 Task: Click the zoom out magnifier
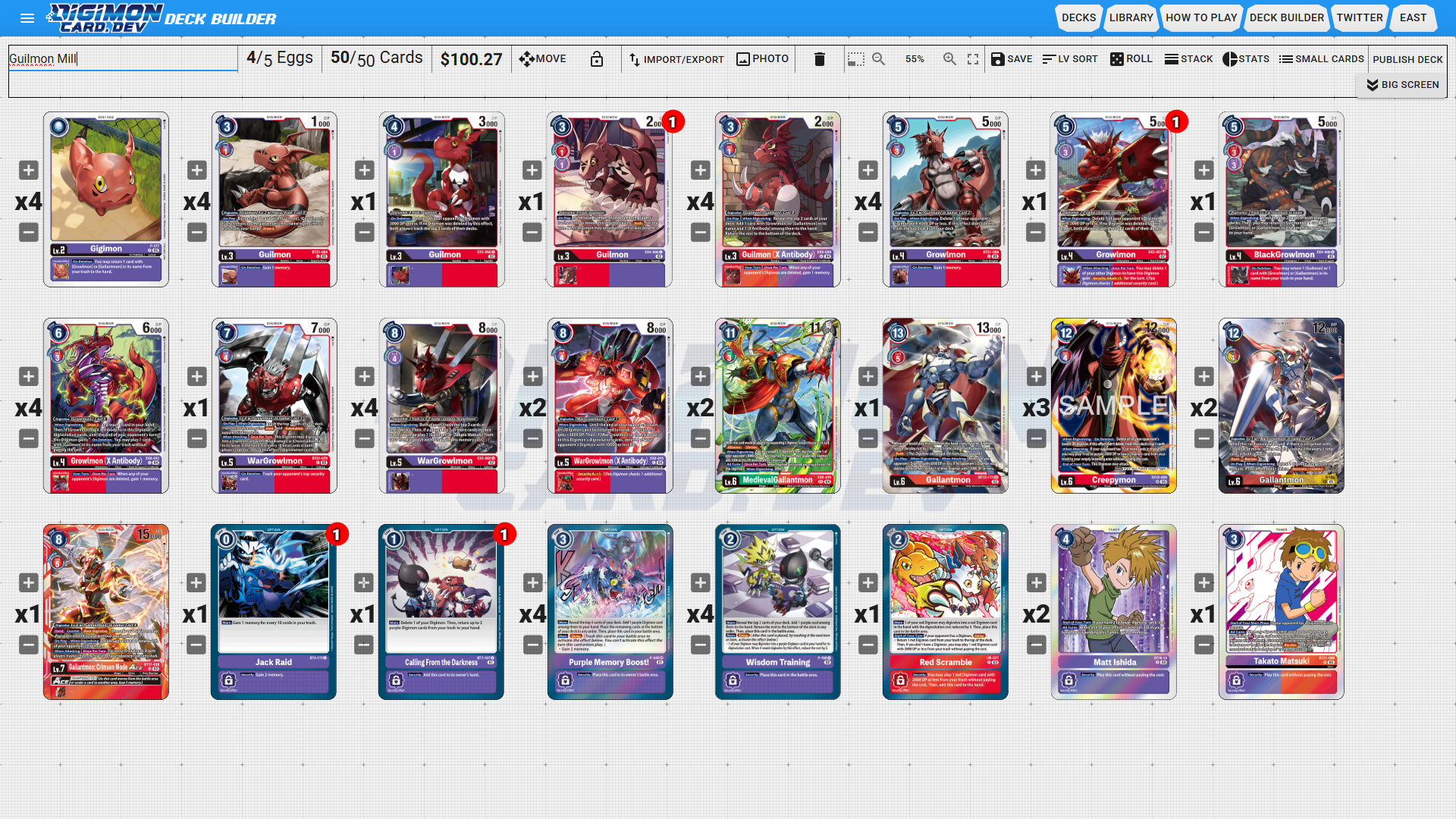click(x=879, y=59)
